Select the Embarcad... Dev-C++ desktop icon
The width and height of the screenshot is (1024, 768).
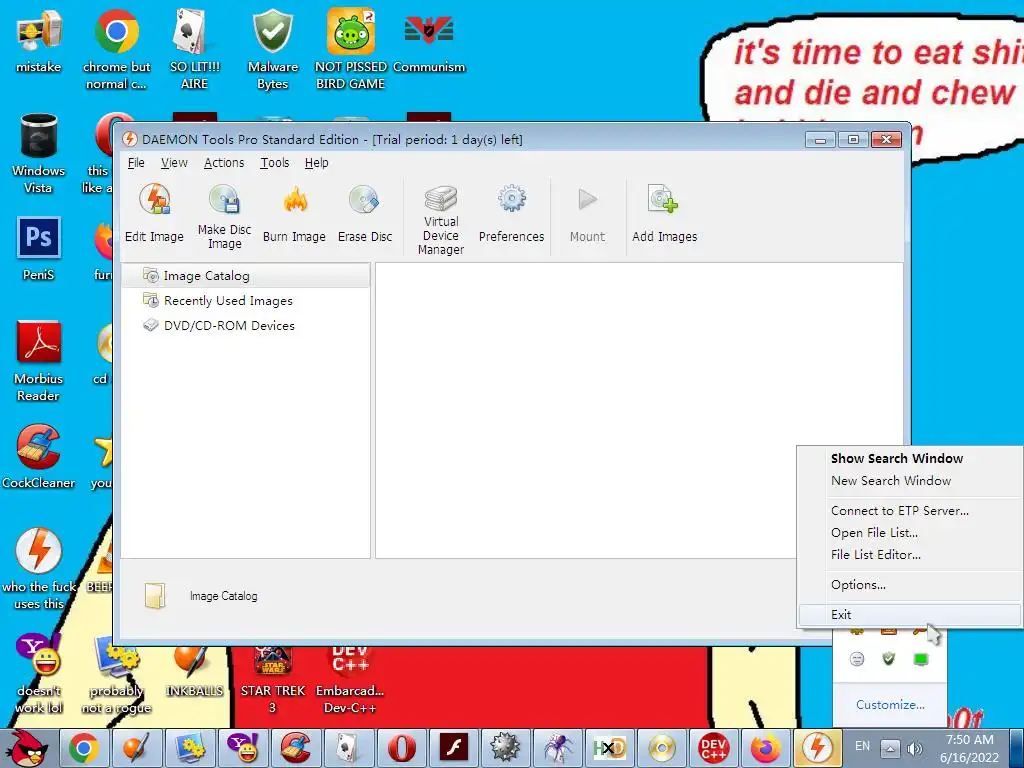point(350,679)
